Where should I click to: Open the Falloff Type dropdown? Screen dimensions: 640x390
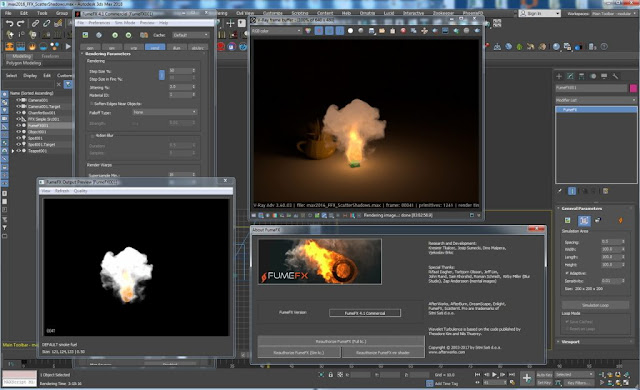point(165,112)
